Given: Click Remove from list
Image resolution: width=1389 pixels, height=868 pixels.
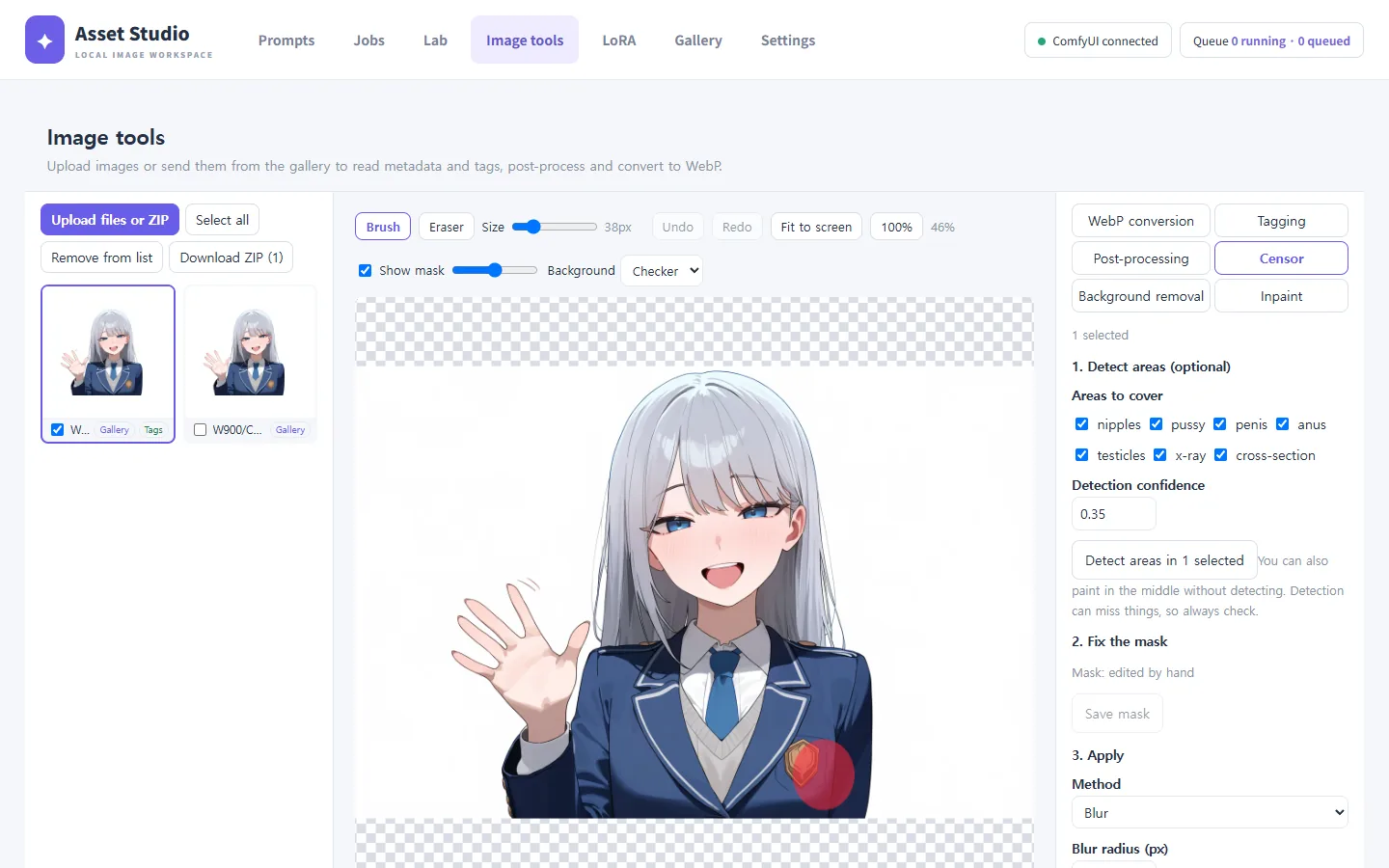Looking at the screenshot, I should coord(101,258).
